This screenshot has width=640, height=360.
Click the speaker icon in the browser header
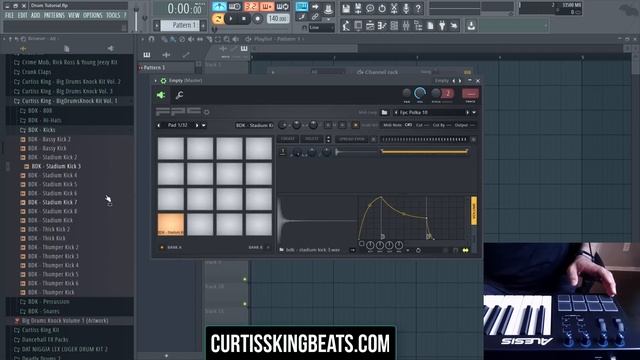(x=110, y=48)
